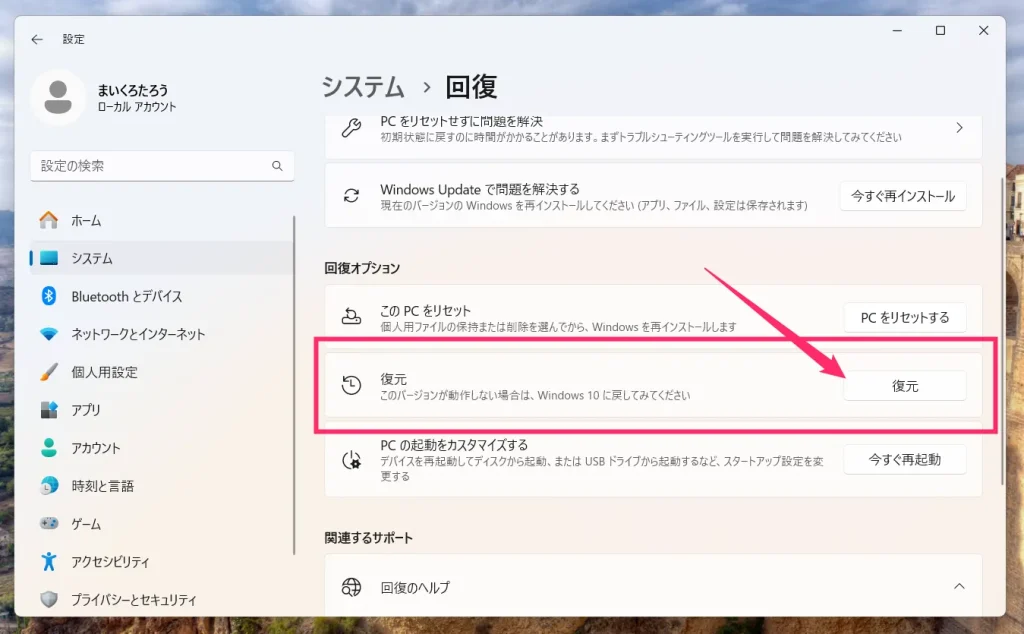Viewport: 1024px width, 634px height.
Task: Open アカウント settings category
Action: (x=161, y=447)
